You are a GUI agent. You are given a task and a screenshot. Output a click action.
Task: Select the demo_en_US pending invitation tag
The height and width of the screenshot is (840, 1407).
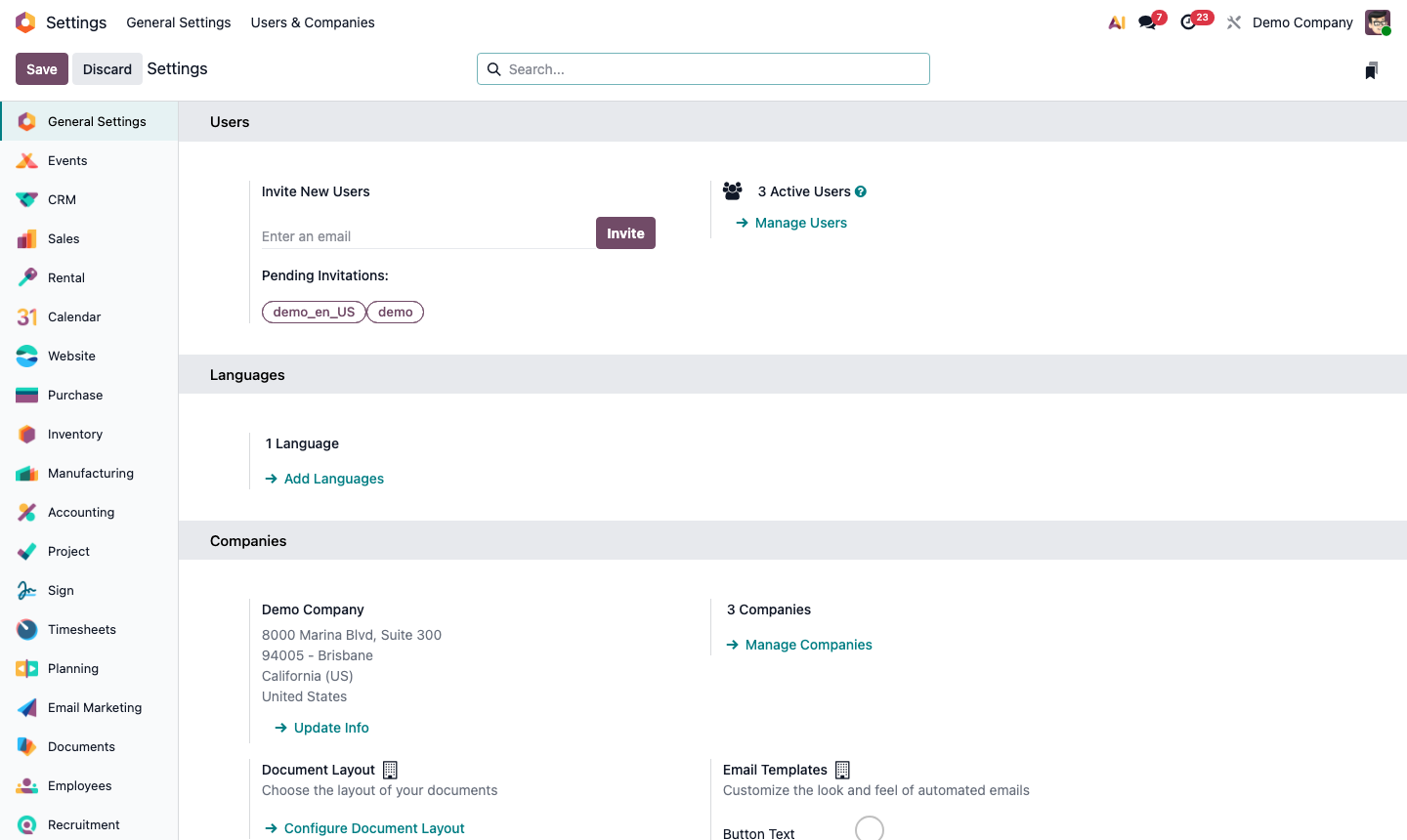[x=314, y=312]
